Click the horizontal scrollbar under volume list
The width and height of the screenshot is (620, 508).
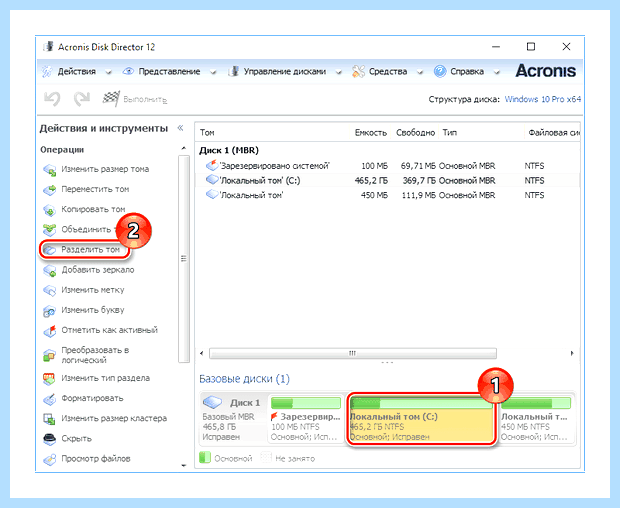point(353,353)
